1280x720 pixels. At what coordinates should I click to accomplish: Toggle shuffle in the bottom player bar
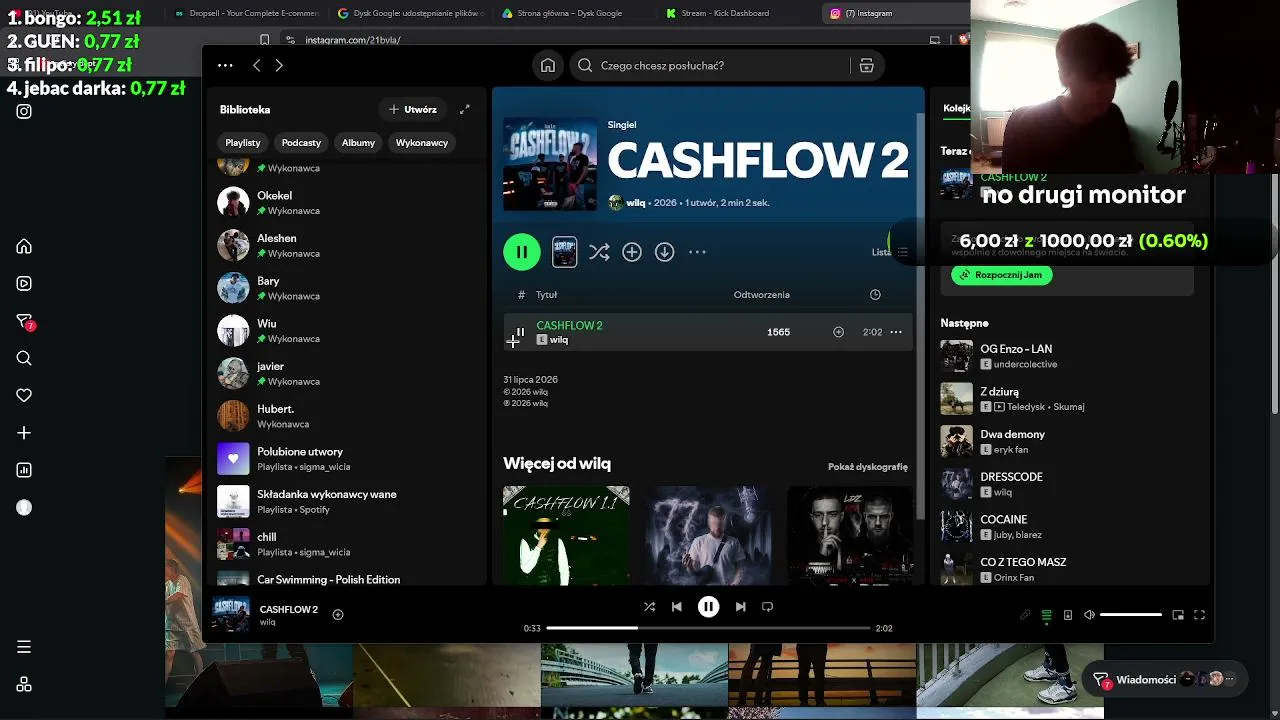click(649, 606)
